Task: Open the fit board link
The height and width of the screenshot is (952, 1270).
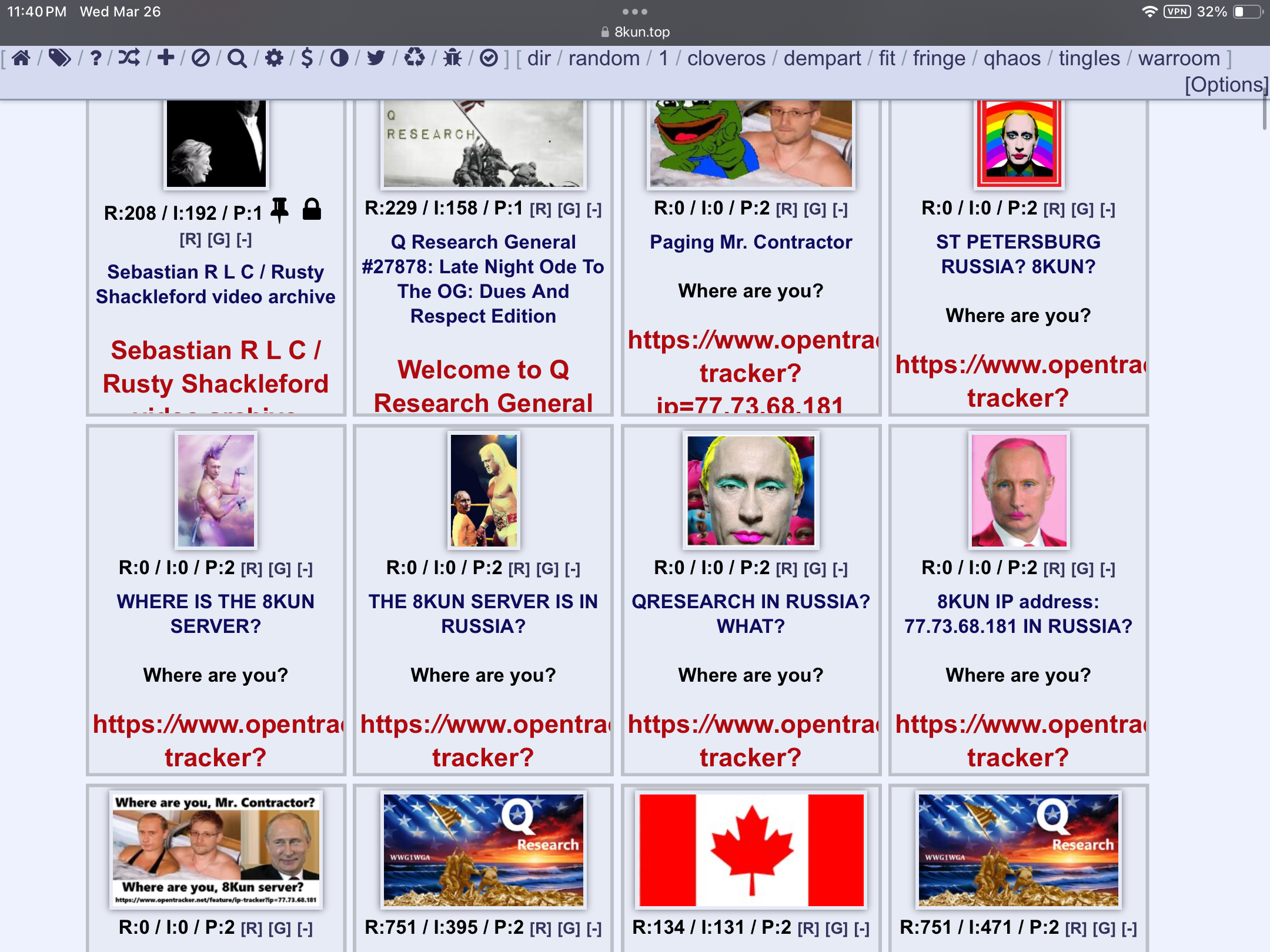Action: (x=887, y=58)
